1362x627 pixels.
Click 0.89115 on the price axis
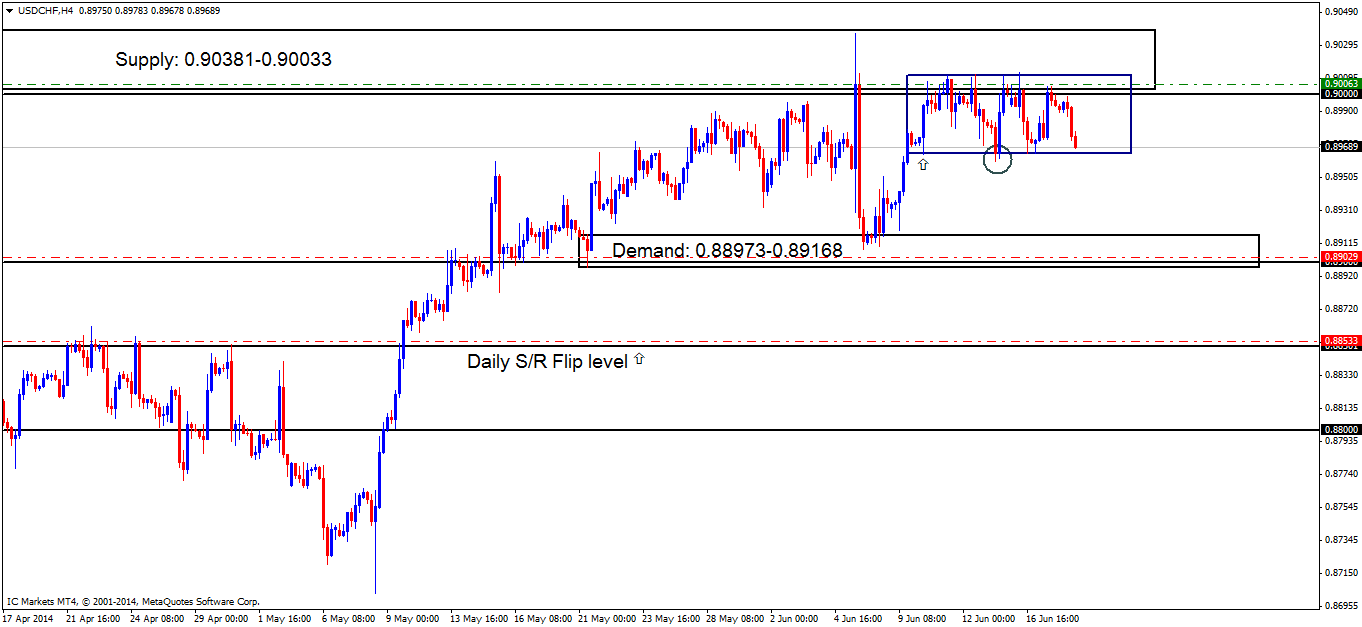pyautogui.click(x=1341, y=243)
